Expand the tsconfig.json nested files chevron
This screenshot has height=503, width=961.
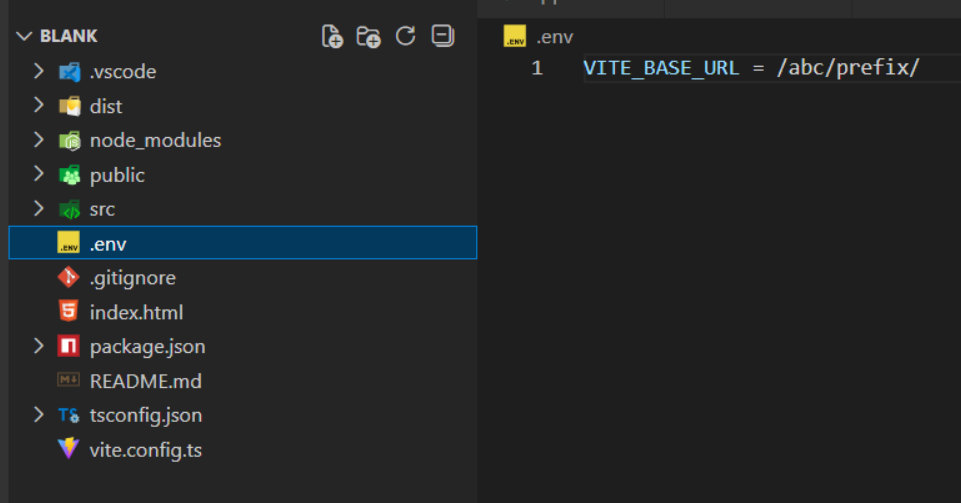(39, 415)
